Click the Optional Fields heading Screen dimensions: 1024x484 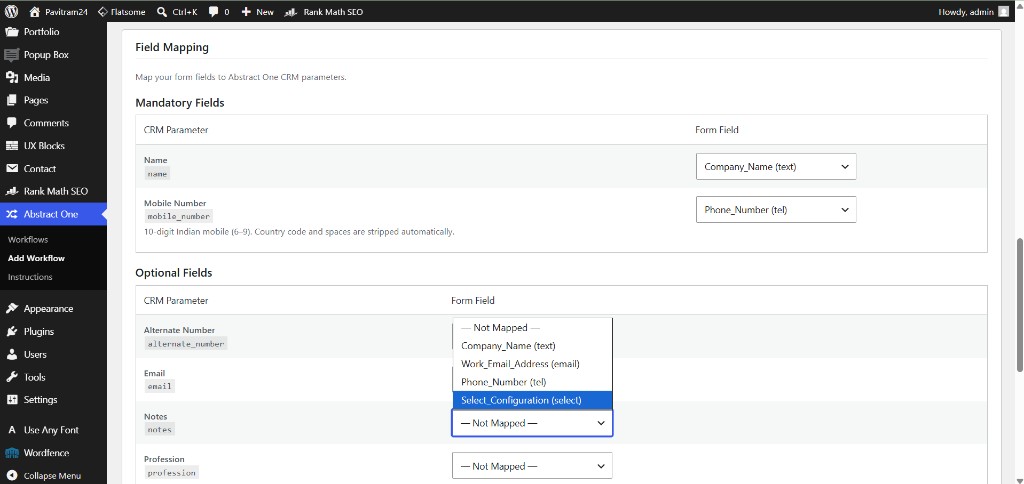pos(174,273)
